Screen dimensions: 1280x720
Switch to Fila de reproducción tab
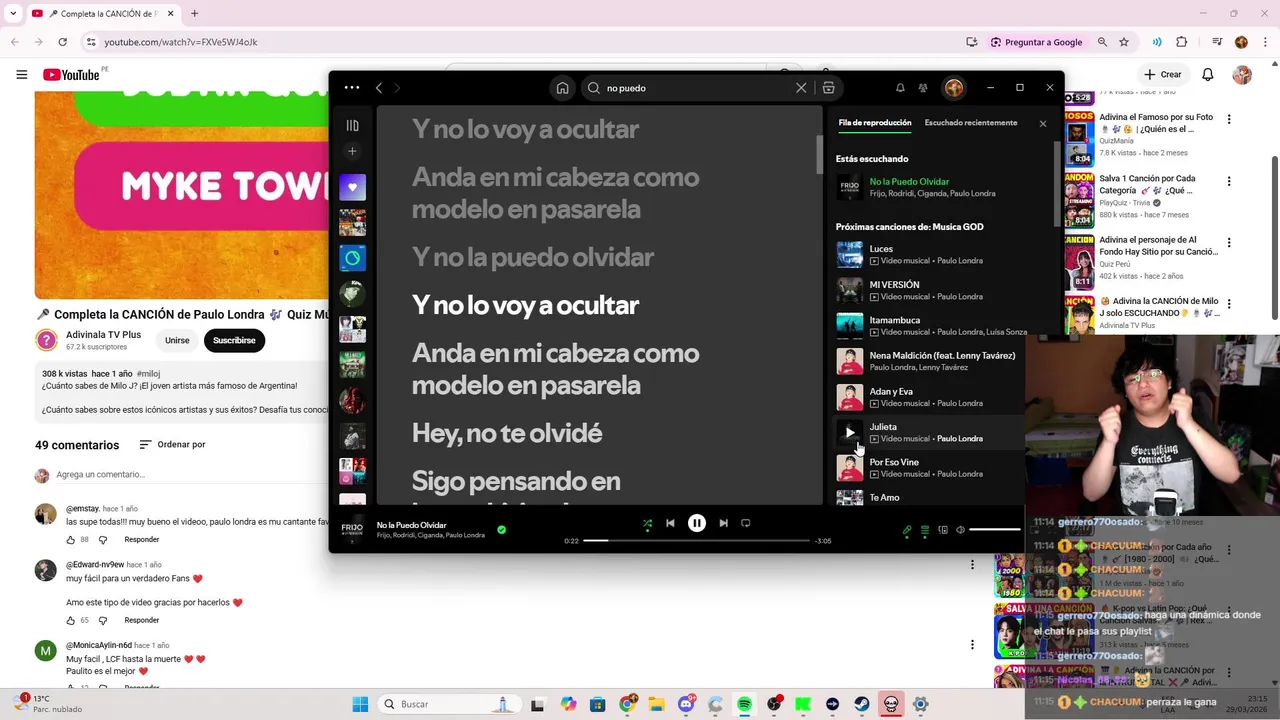click(x=875, y=123)
